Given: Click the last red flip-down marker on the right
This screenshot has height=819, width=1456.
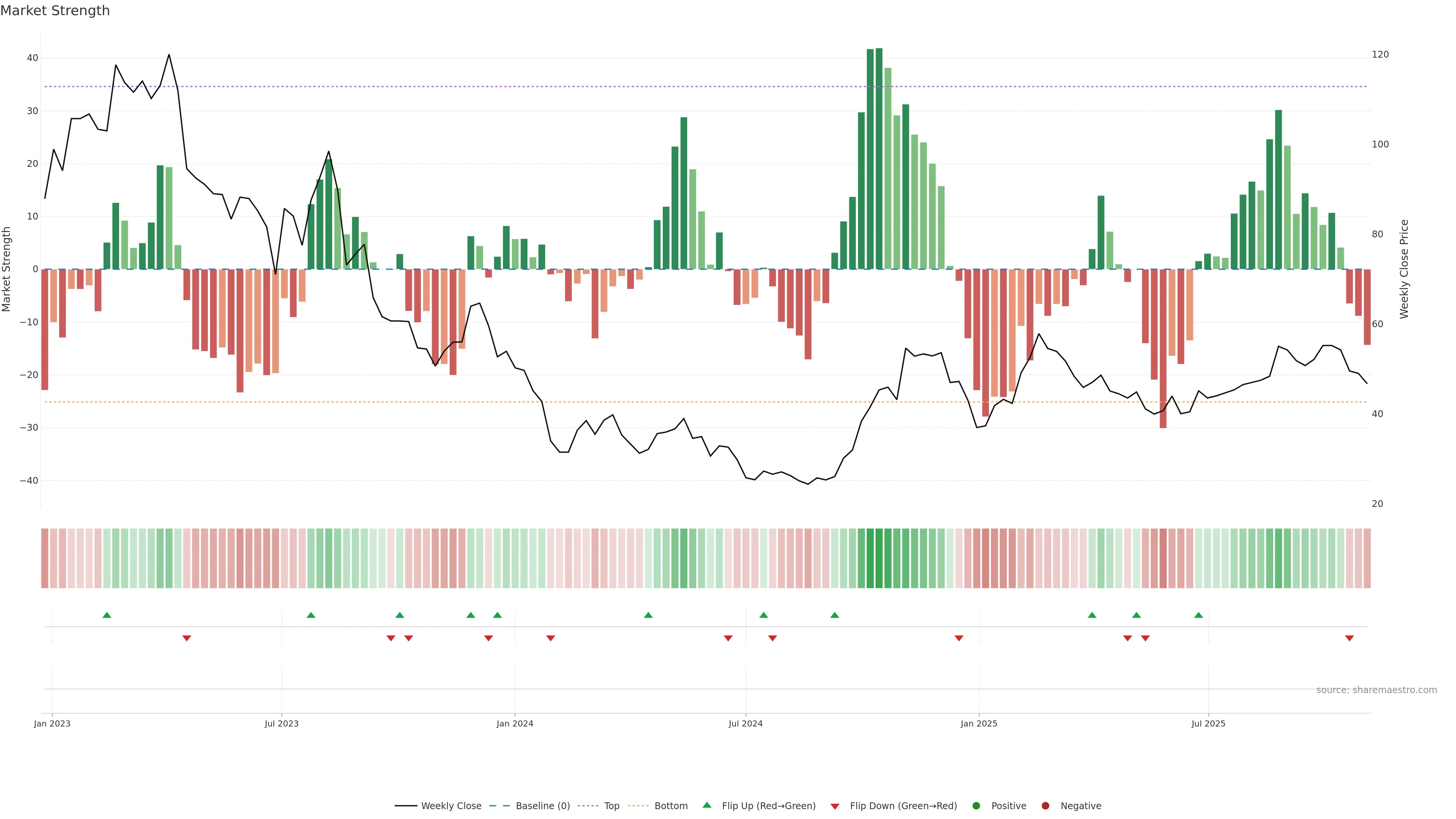Looking at the screenshot, I should pyautogui.click(x=1349, y=638).
